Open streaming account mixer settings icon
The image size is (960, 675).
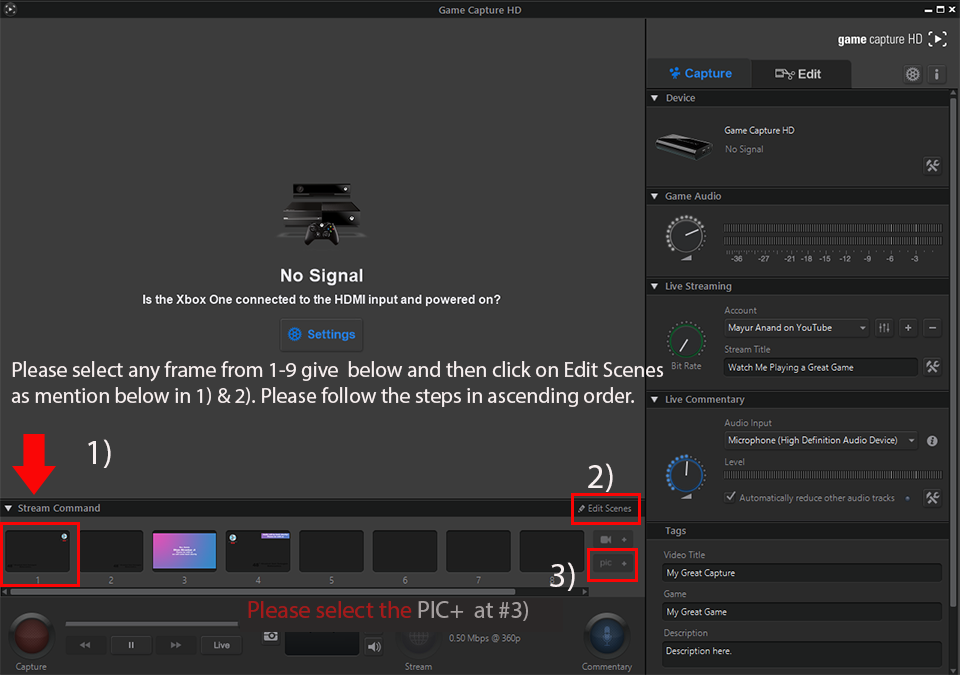coord(884,328)
